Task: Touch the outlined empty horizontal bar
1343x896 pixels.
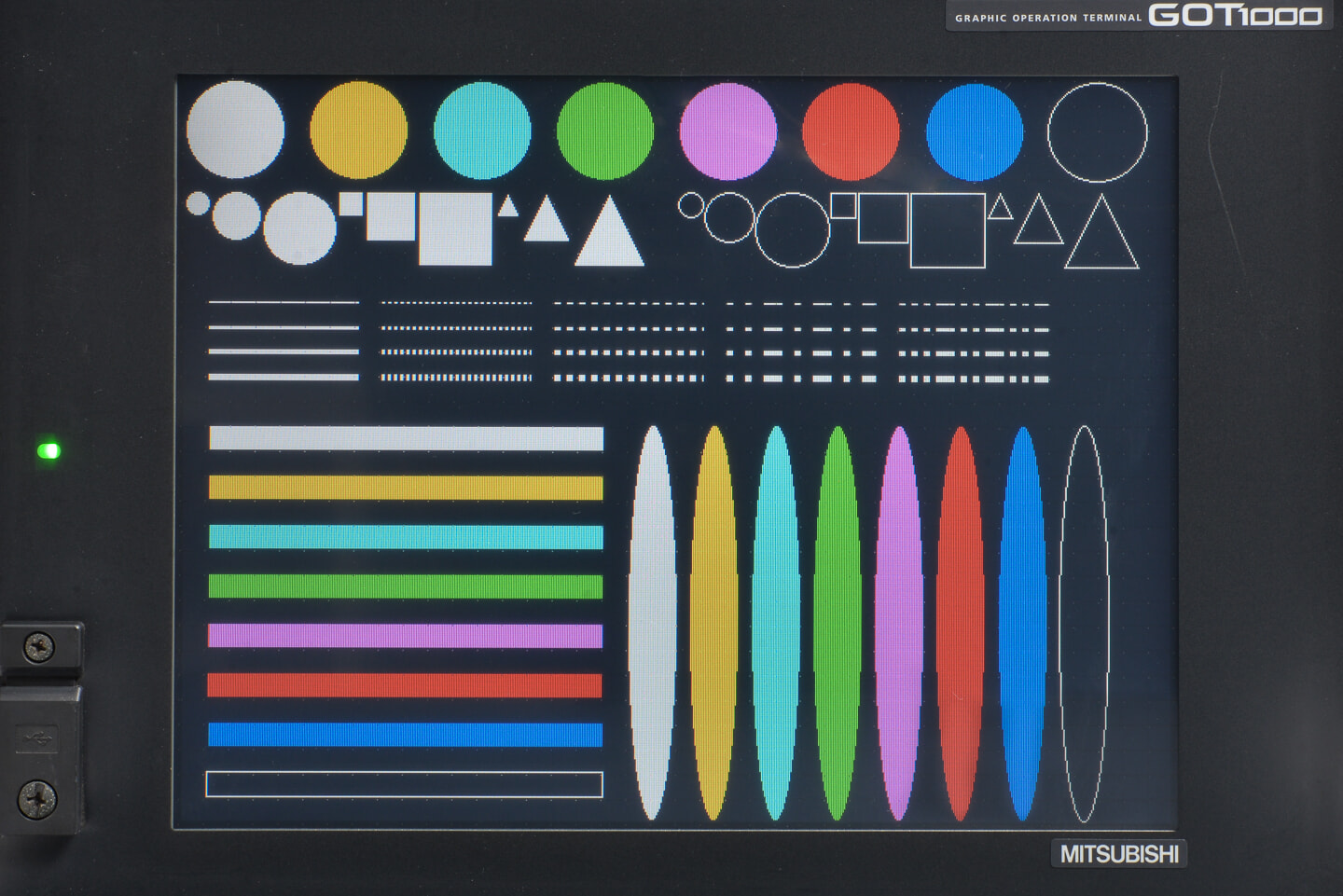Action: 404,784
